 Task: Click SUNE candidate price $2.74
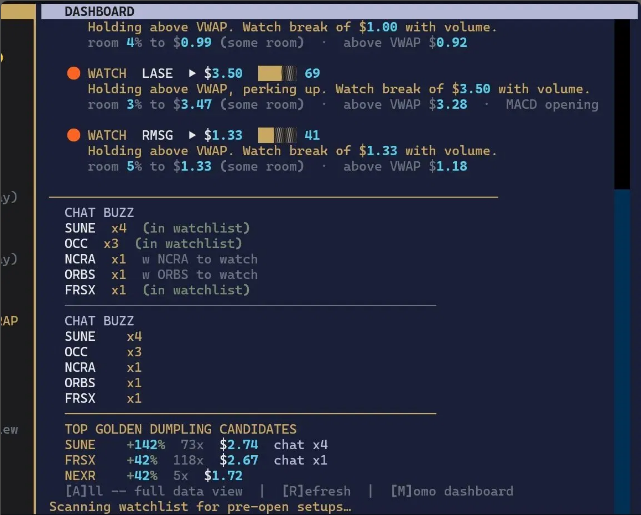(239, 445)
